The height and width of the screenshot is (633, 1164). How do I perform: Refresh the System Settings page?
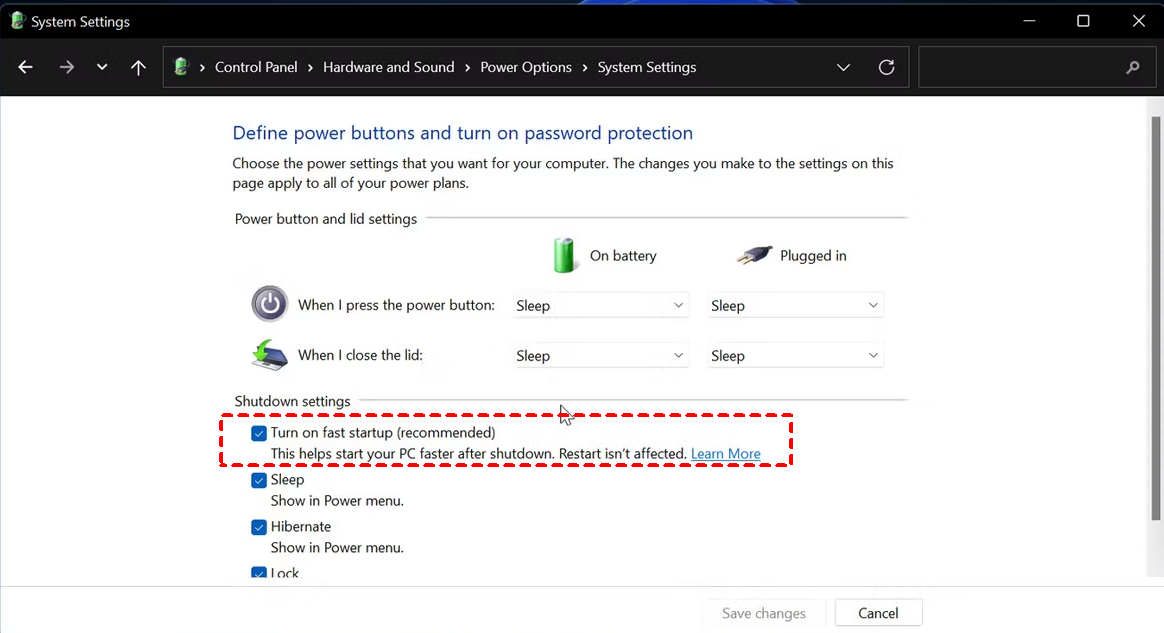[x=886, y=67]
